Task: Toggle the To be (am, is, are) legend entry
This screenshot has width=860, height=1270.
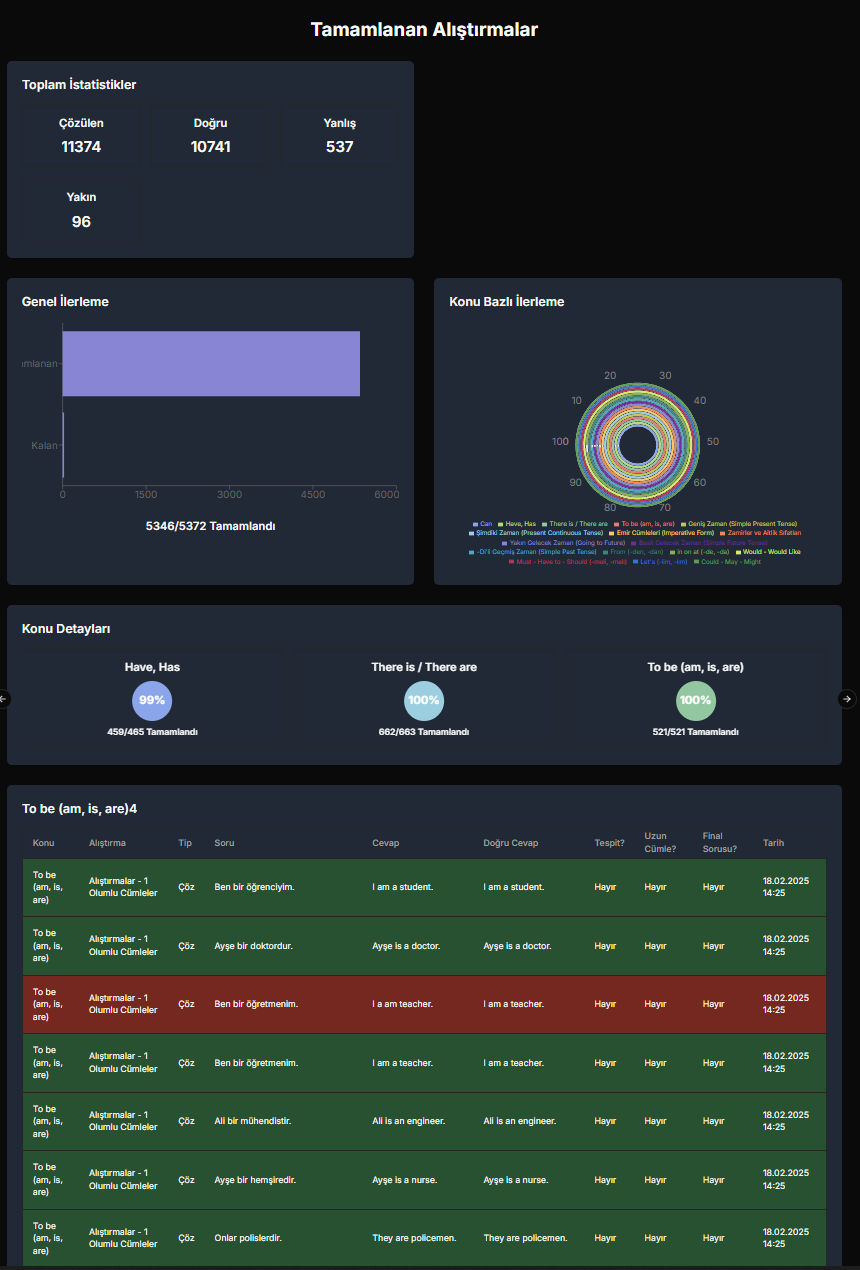Action: point(644,524)
